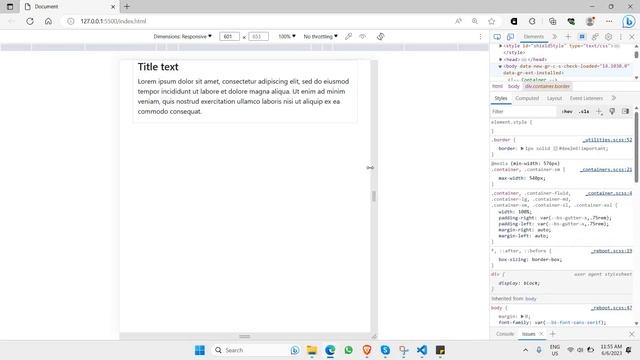The height and width of the screenshot is (360, 640).
Task: Close the DevTools drawer
Action: pos(632,334)
